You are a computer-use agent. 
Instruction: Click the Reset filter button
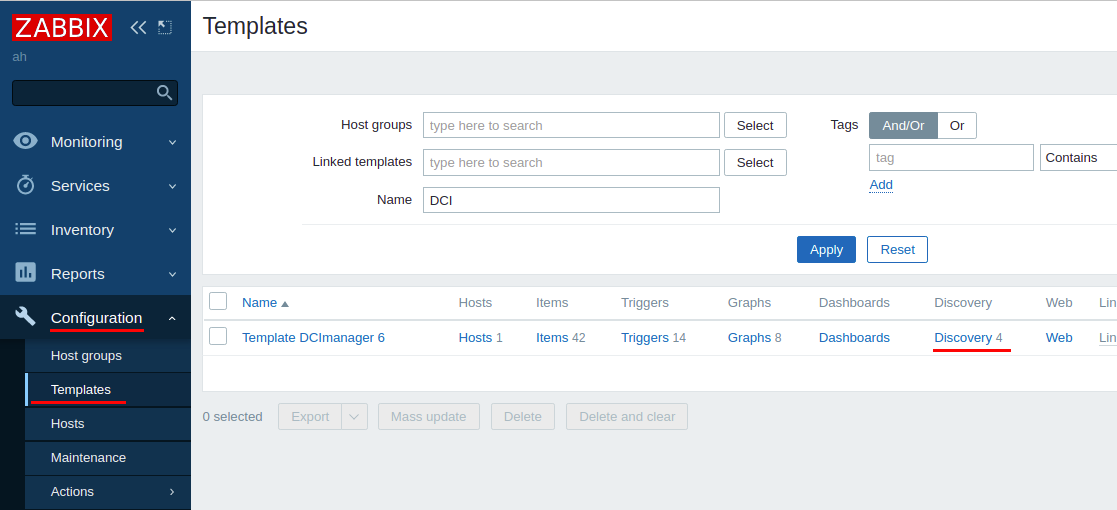click(898, 249)
